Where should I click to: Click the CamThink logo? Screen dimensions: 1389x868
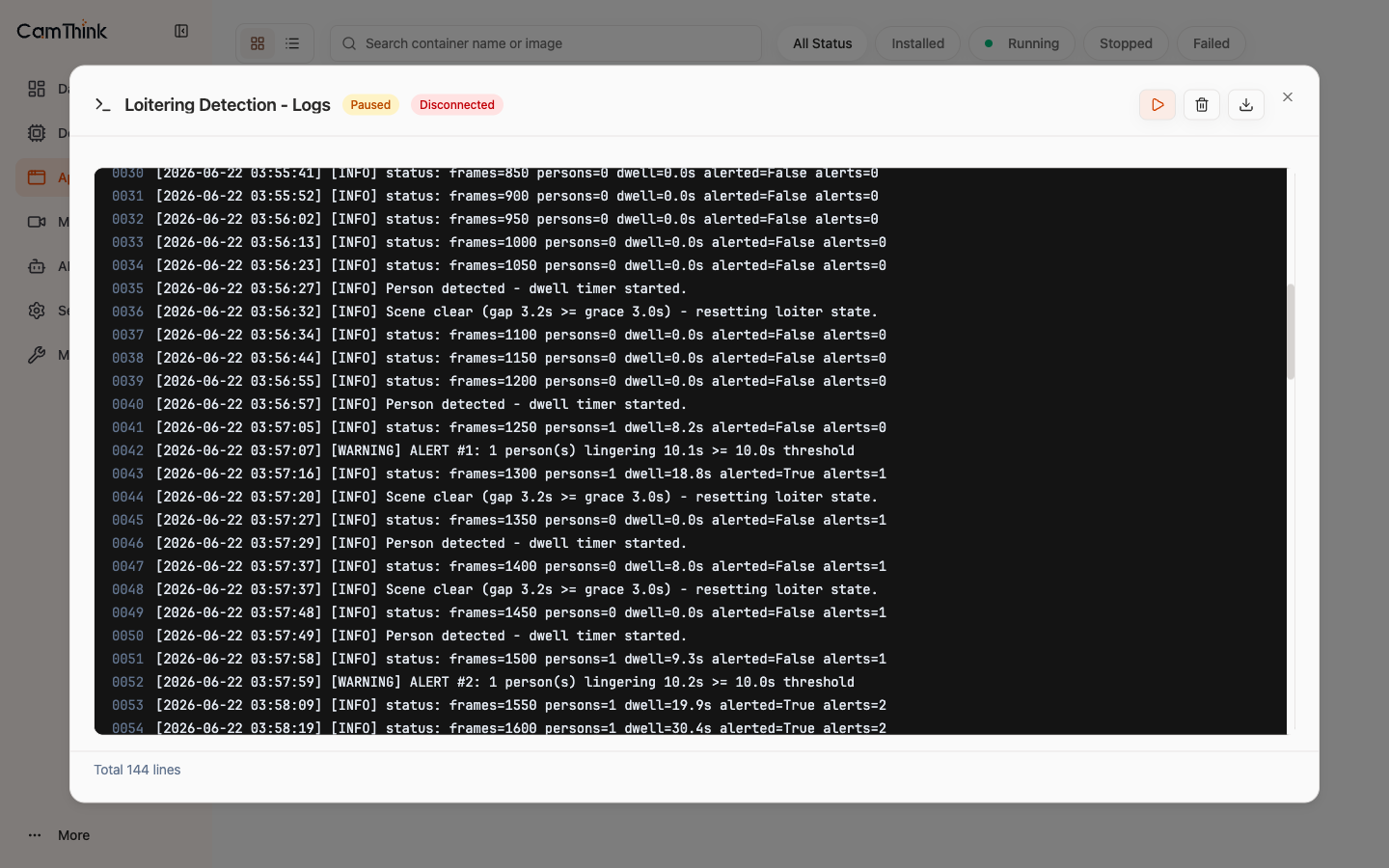pos(62,31)
